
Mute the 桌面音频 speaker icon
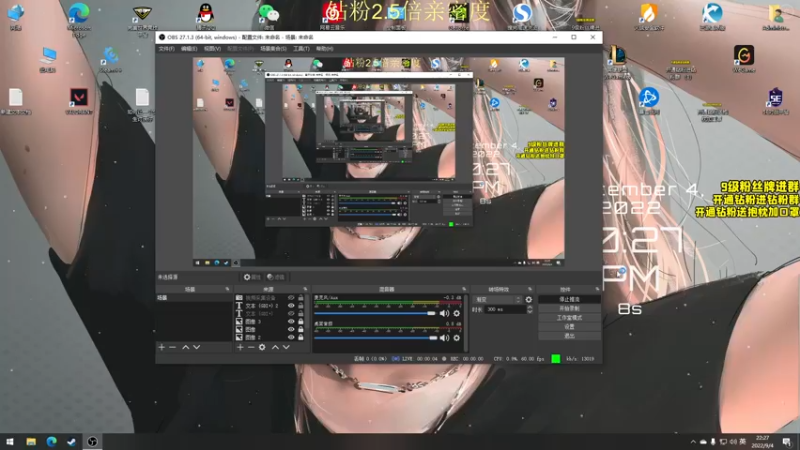tap(444, 338)
